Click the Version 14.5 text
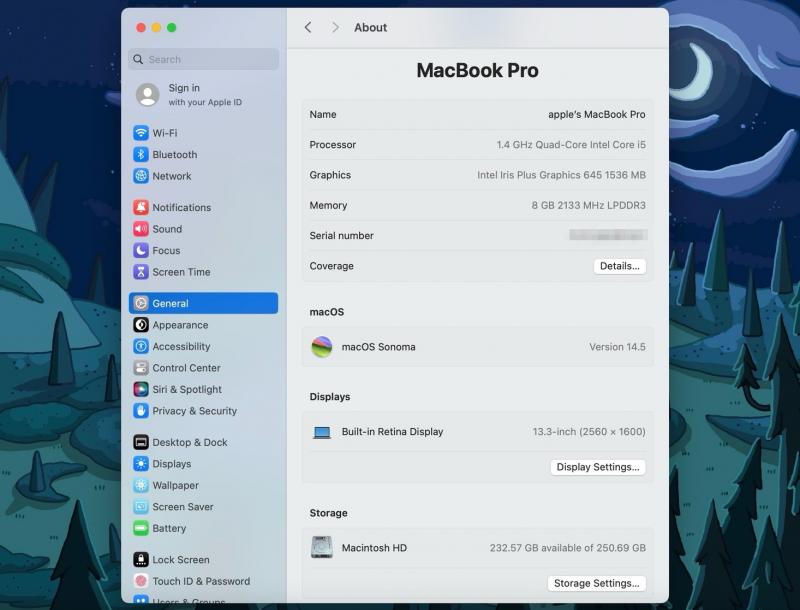 [617, 347]
